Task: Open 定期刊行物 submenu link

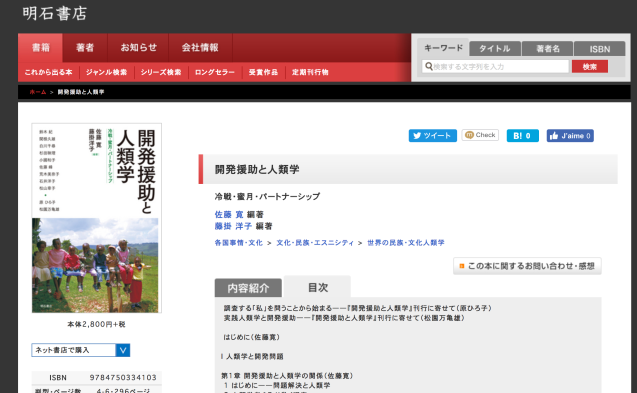Action: pos(310,72)
